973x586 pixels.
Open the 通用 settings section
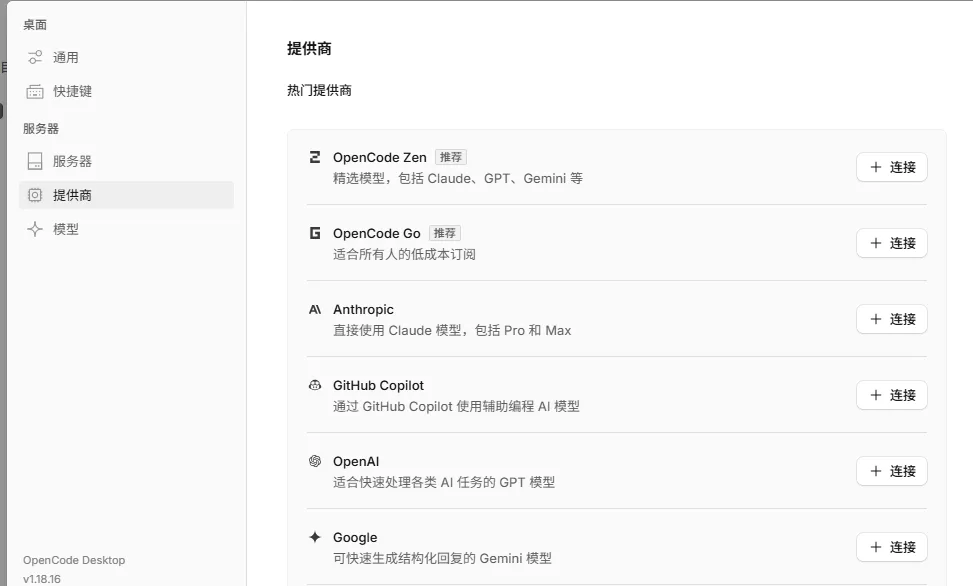tap(127, 58)
